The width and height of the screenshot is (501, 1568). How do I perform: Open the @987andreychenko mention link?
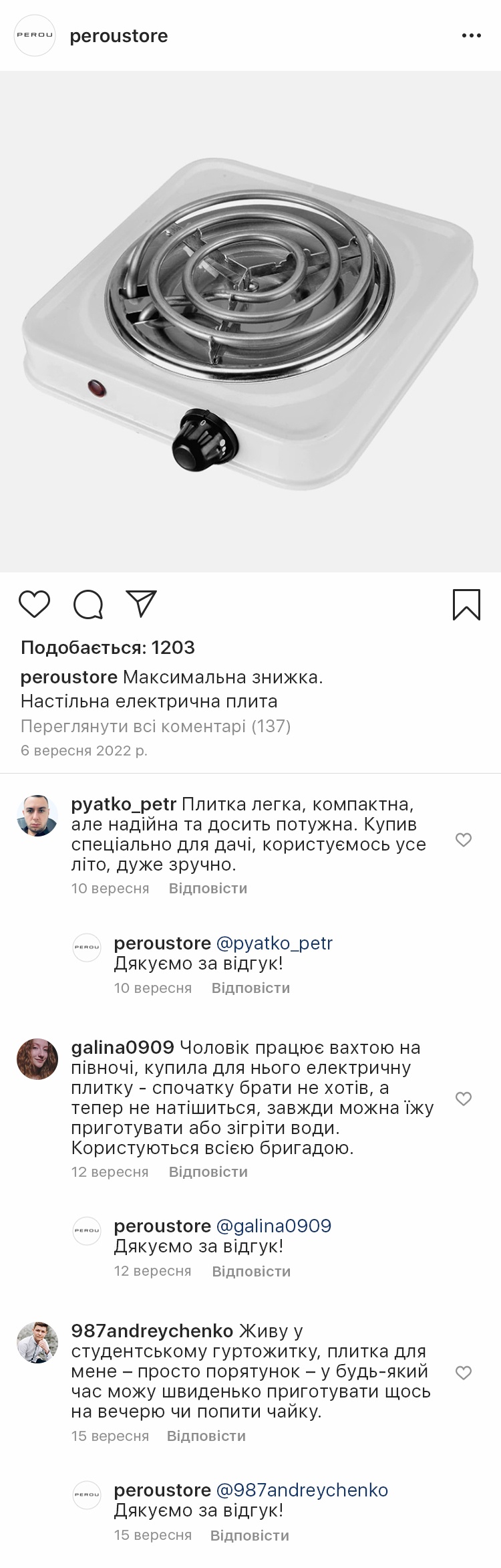pos(302,1490)
